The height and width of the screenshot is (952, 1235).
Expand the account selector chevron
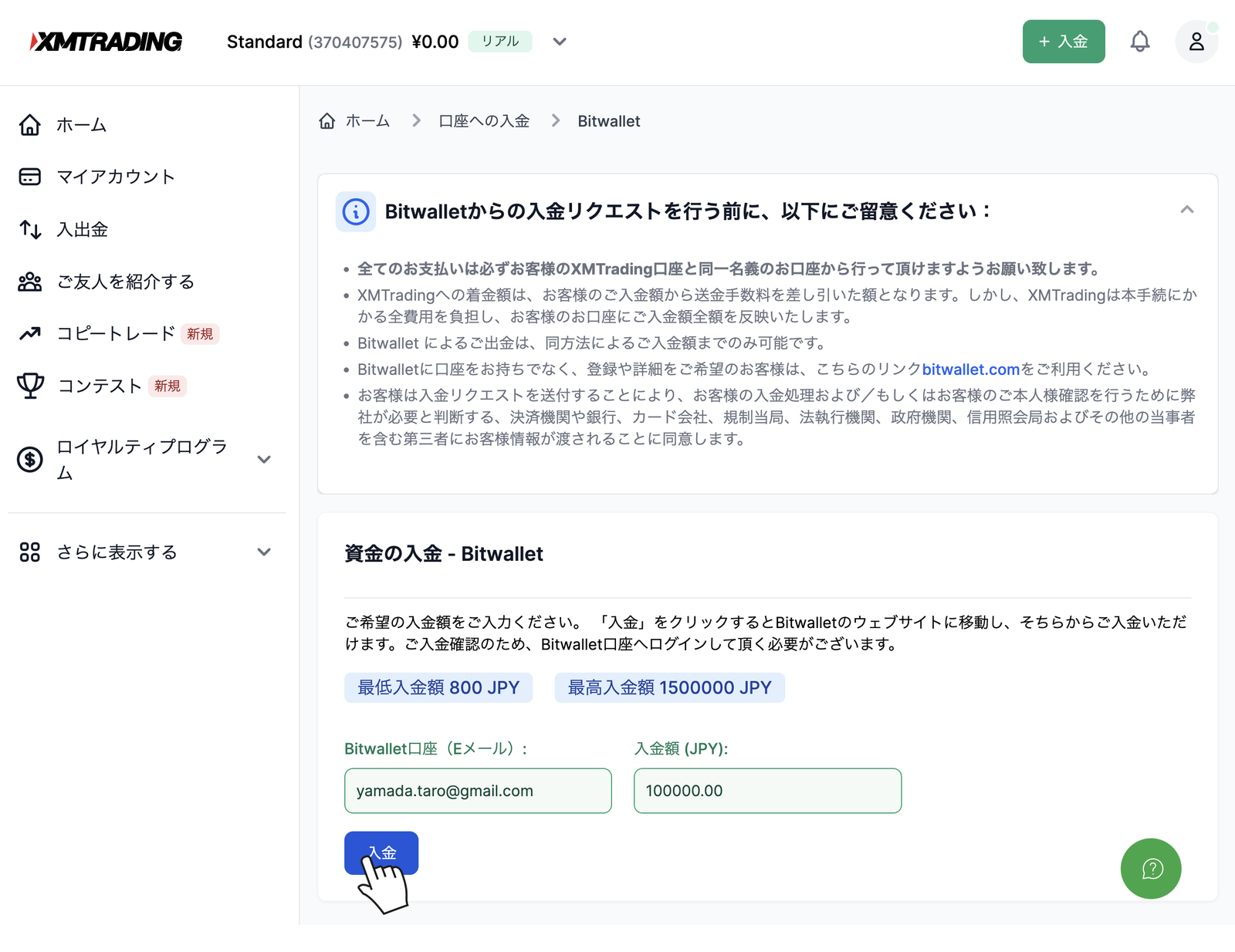(x=560, y=42)
